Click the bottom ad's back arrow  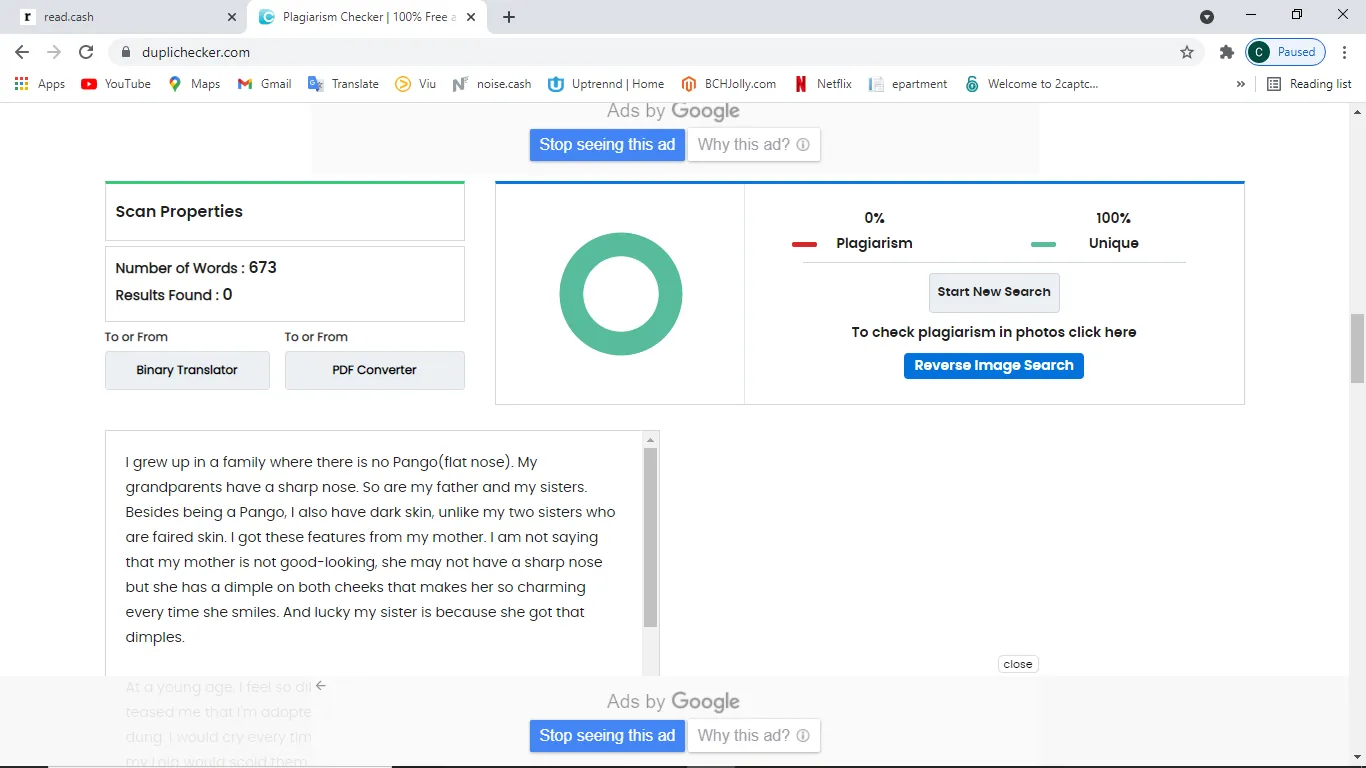321,686
